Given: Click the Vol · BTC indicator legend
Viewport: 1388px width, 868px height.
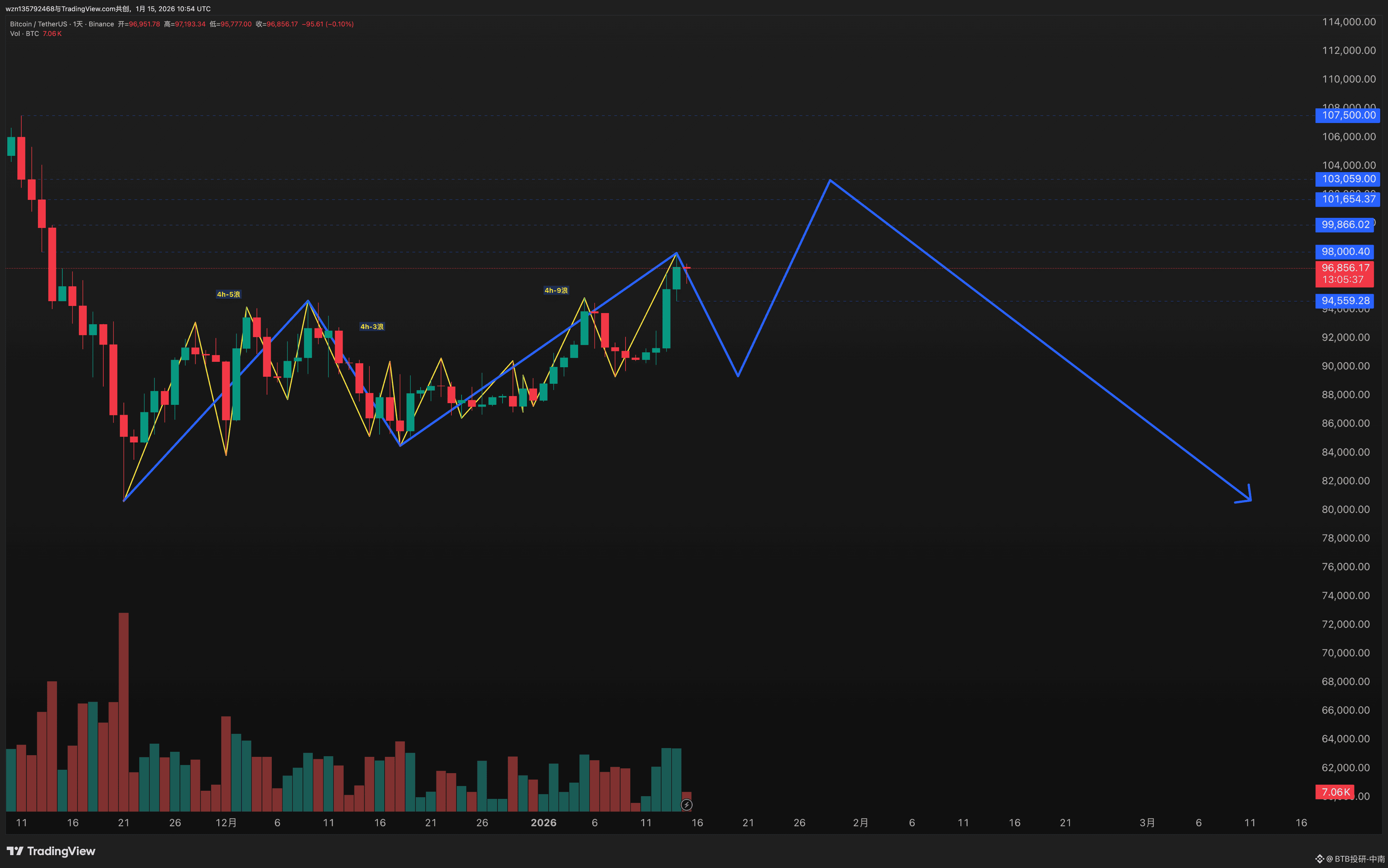Looking at the screenshot, I should click(x=25, y=34).
